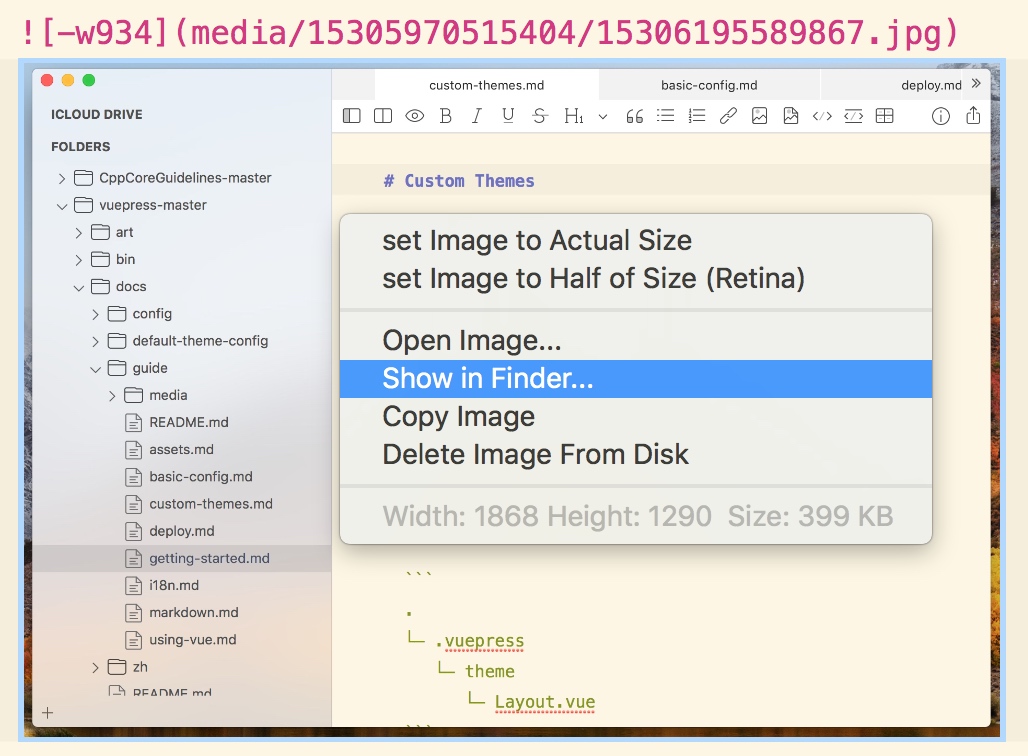
Task: Choose 'Delete Image From Disk'
Action: point(635,454)
